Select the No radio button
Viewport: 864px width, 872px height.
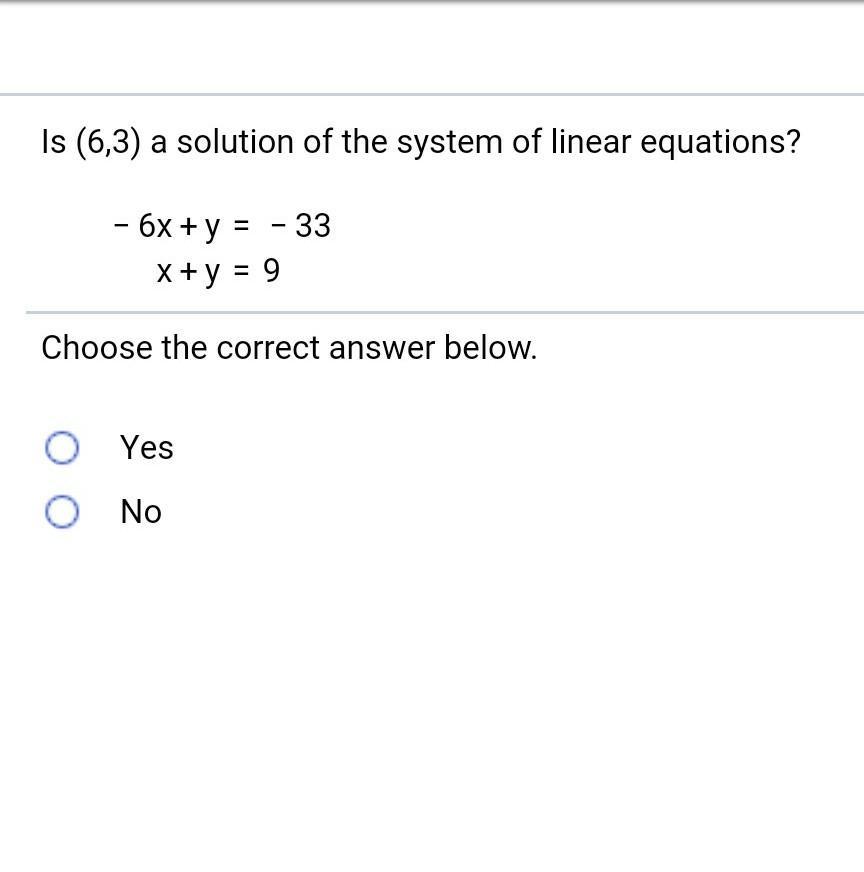[x=61, y=512]
